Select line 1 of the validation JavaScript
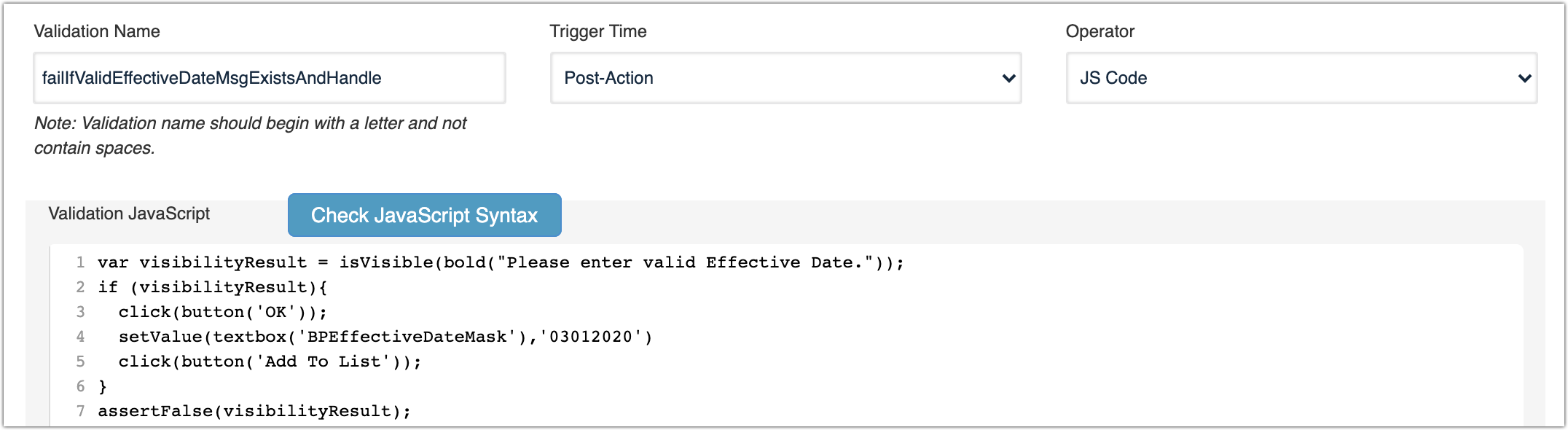 coord(501,262)
